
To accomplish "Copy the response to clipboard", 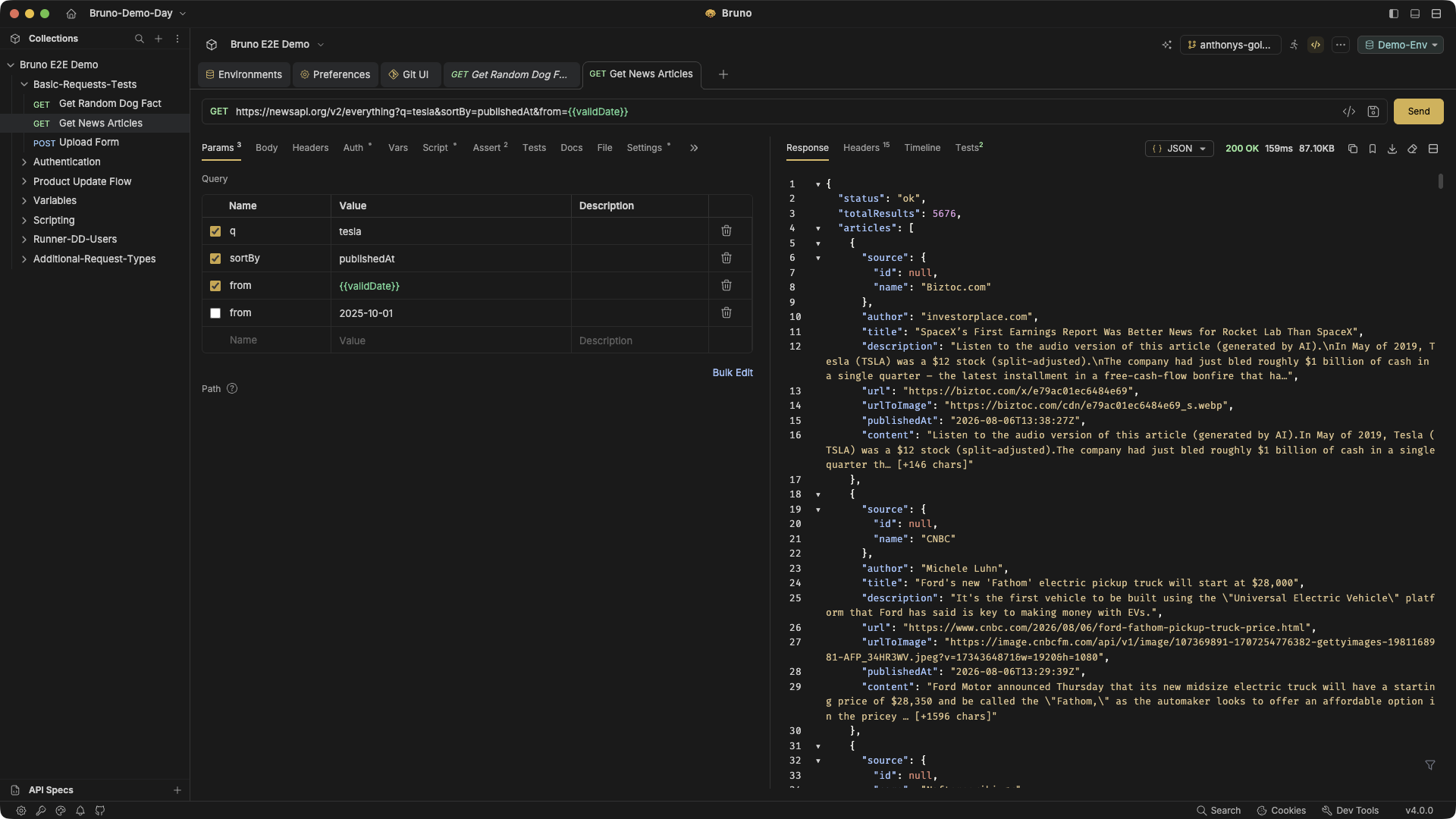I will [1353, 149].
